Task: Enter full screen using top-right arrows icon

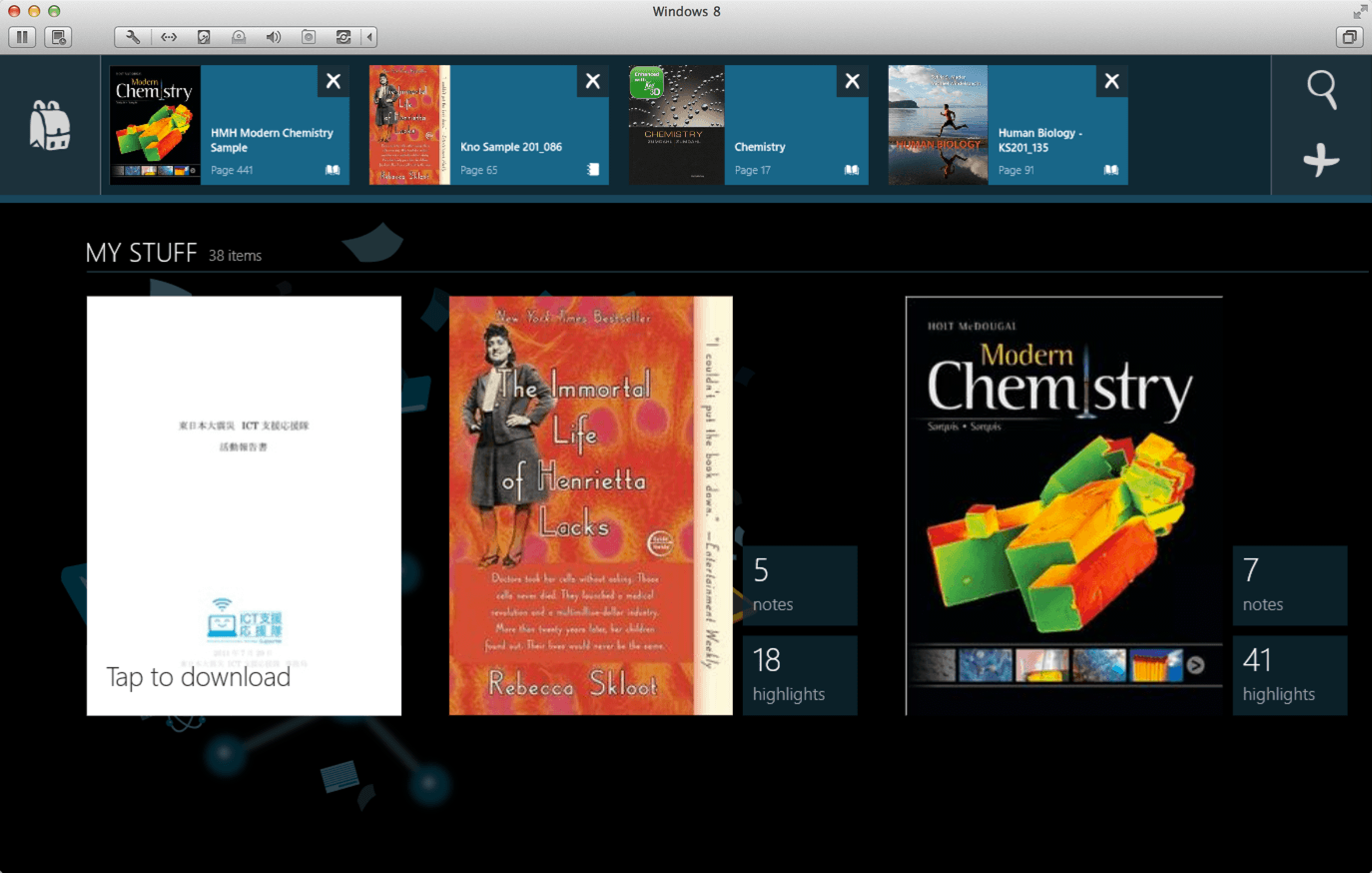Action: (1359, 12)
